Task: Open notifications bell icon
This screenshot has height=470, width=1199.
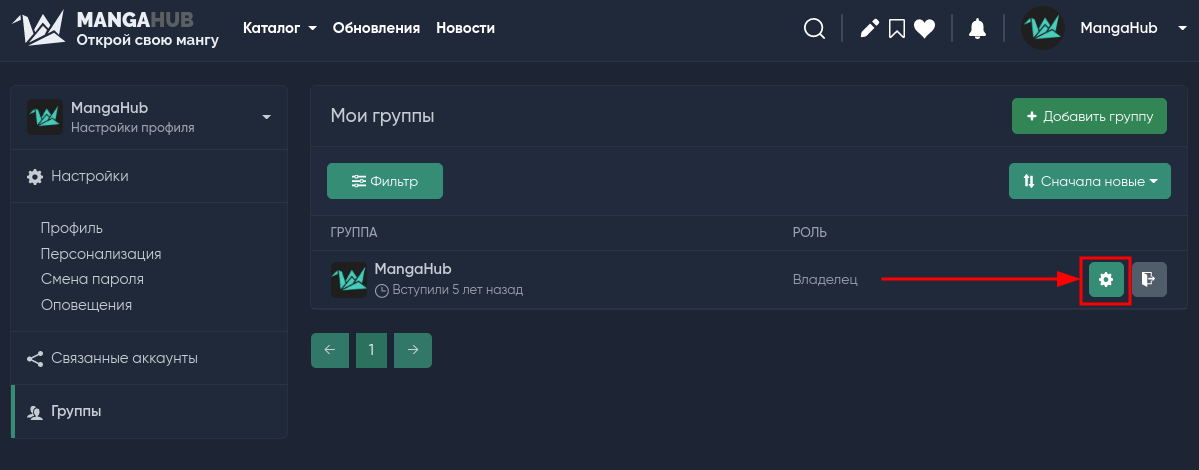Action: (x=977, y=29)
